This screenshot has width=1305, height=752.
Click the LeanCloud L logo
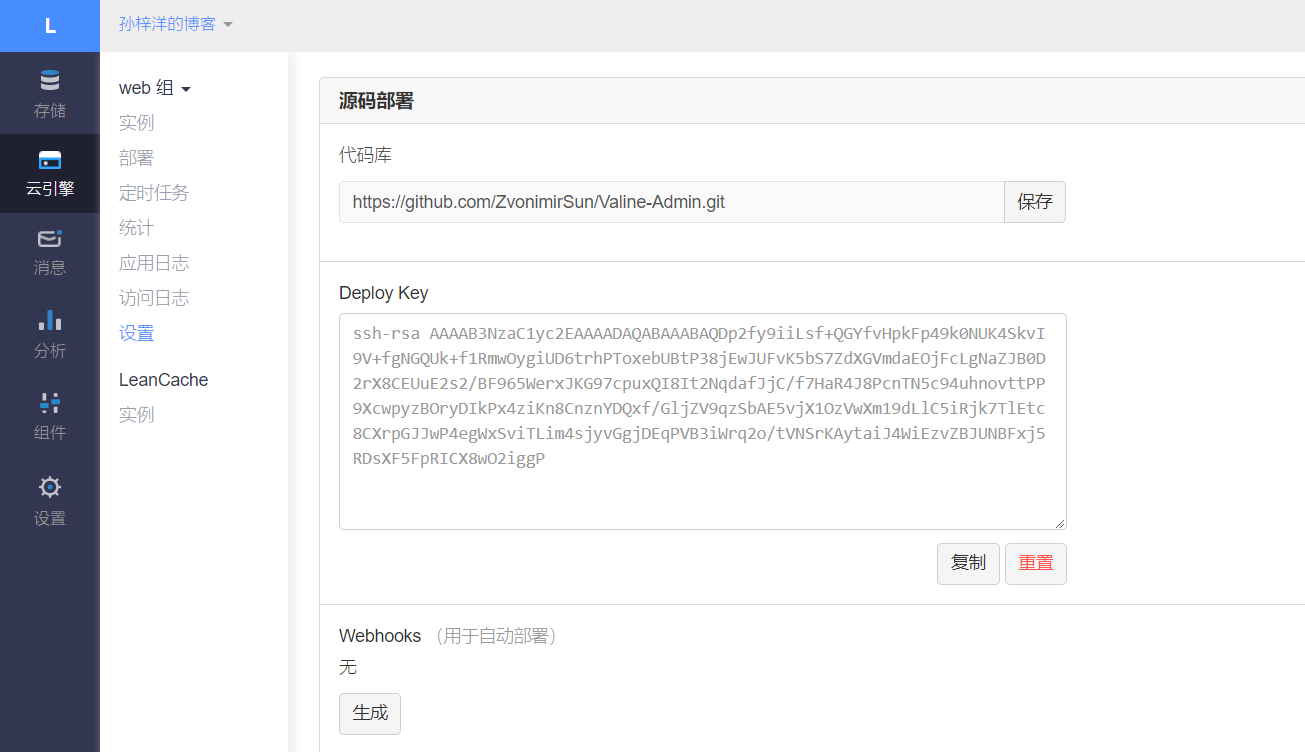(50, 26)
